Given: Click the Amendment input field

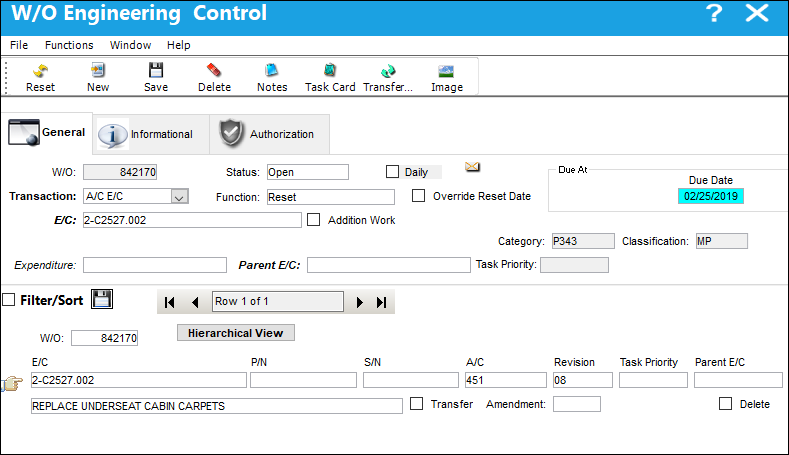Looking at the screenshot, I should [577, 404].
